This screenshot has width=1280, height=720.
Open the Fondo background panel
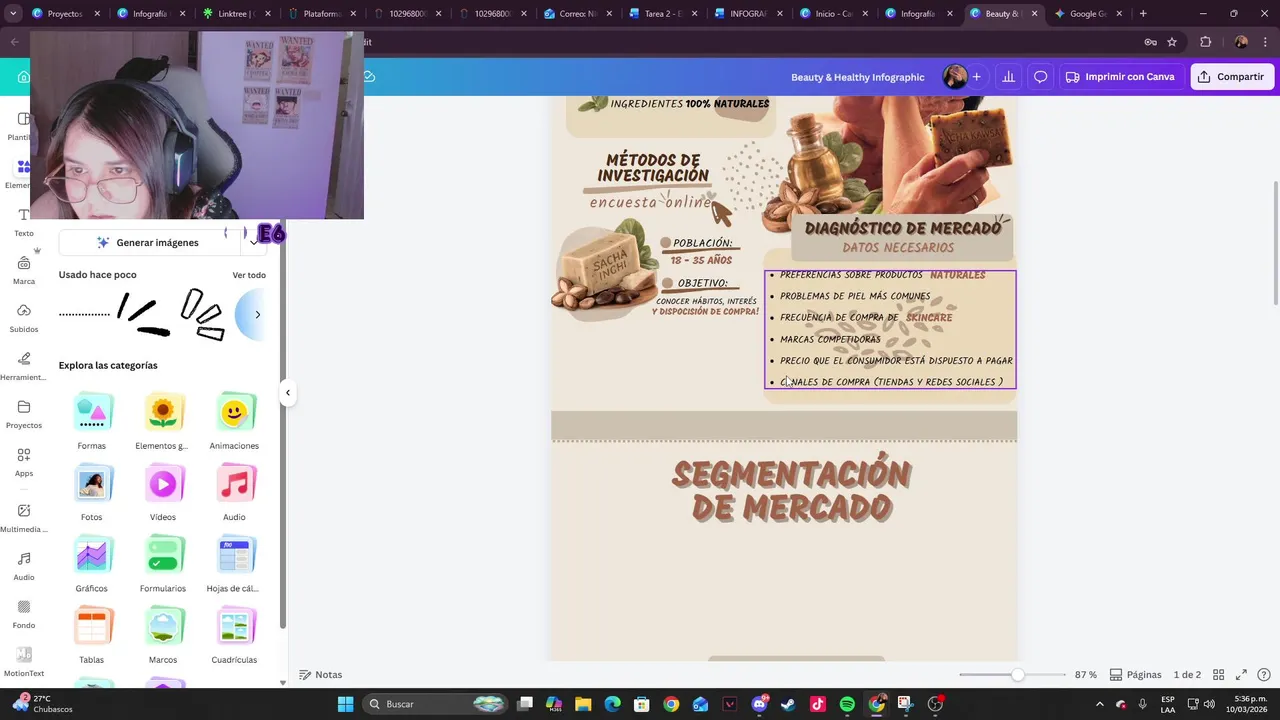24,615
